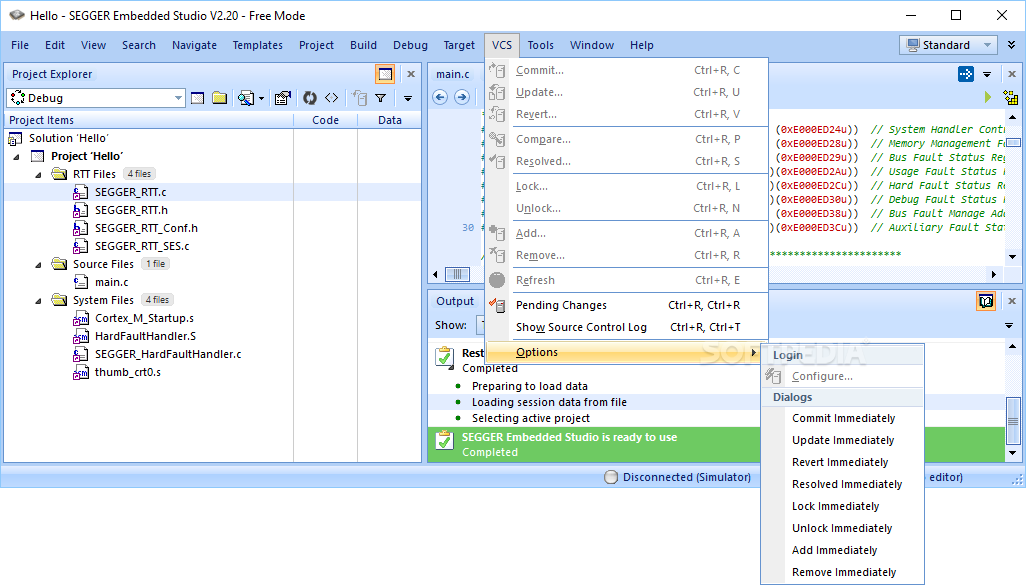Collapse the Source Files folder node

point(38,265)
